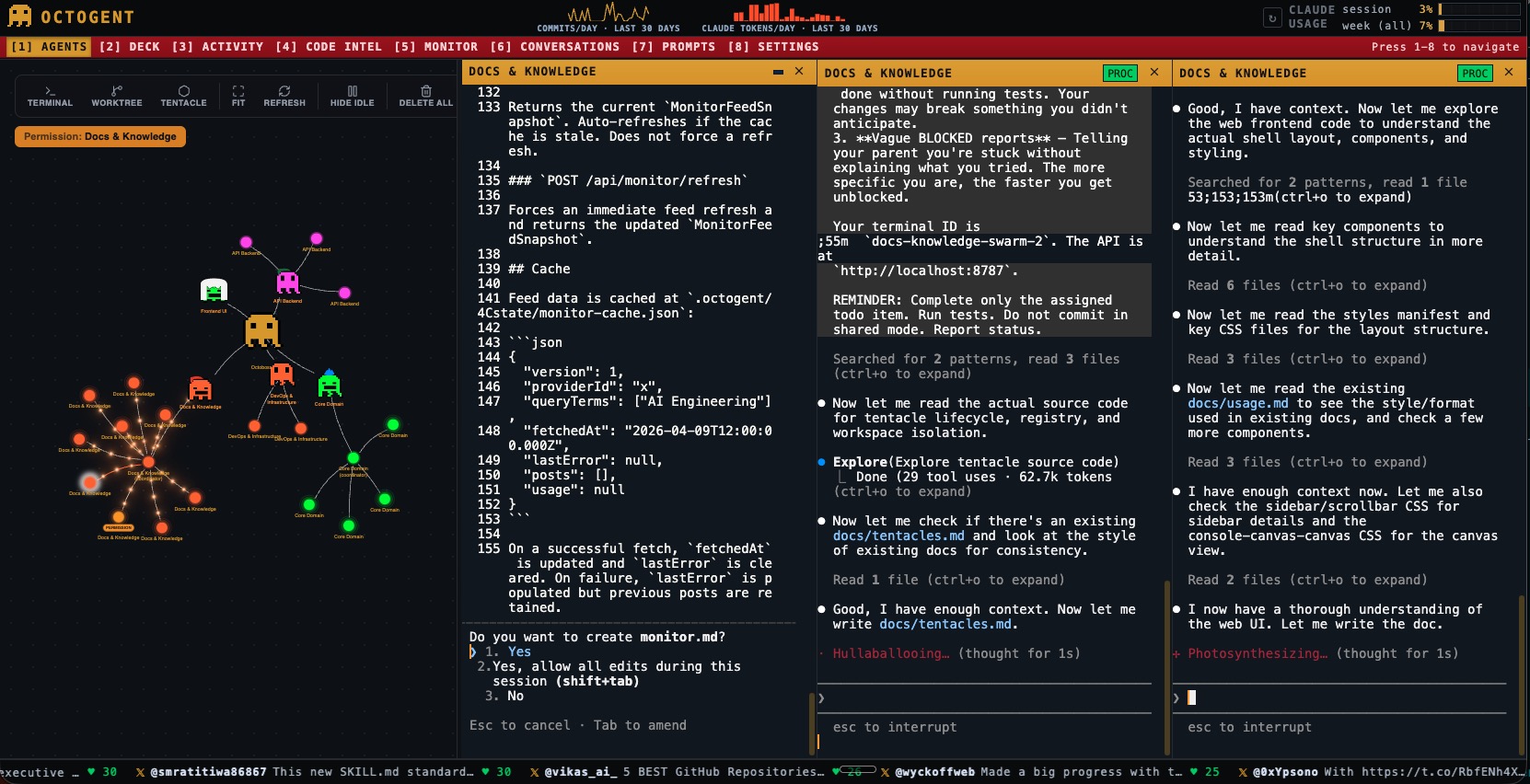Click the middle terminal's vertical scrollbar
The height and width of the screenshot is (784, 1530).
click(1166, 667)
